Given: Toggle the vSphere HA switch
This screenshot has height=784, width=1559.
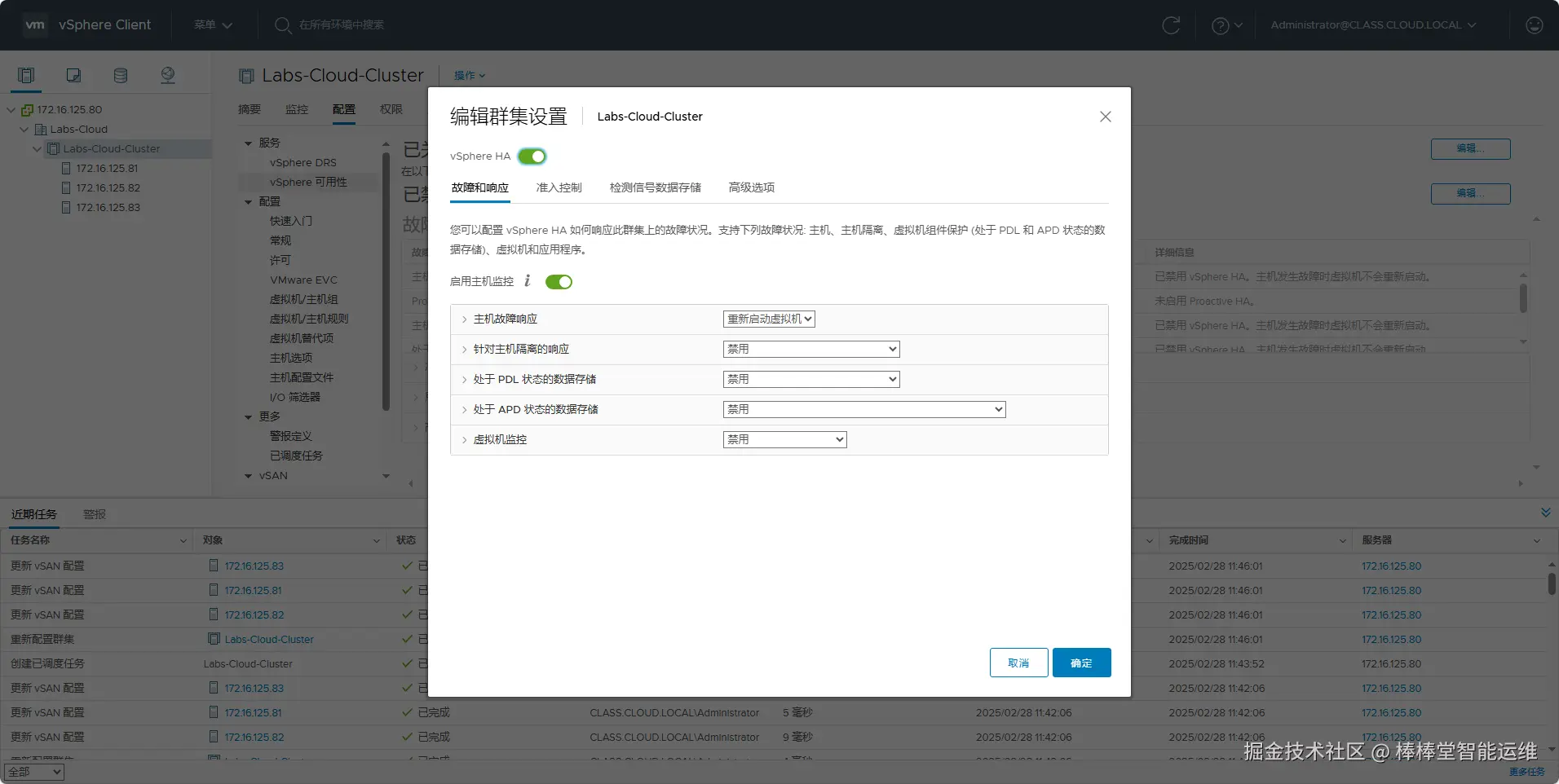Looking at the screenshot, I should (532, 156).
